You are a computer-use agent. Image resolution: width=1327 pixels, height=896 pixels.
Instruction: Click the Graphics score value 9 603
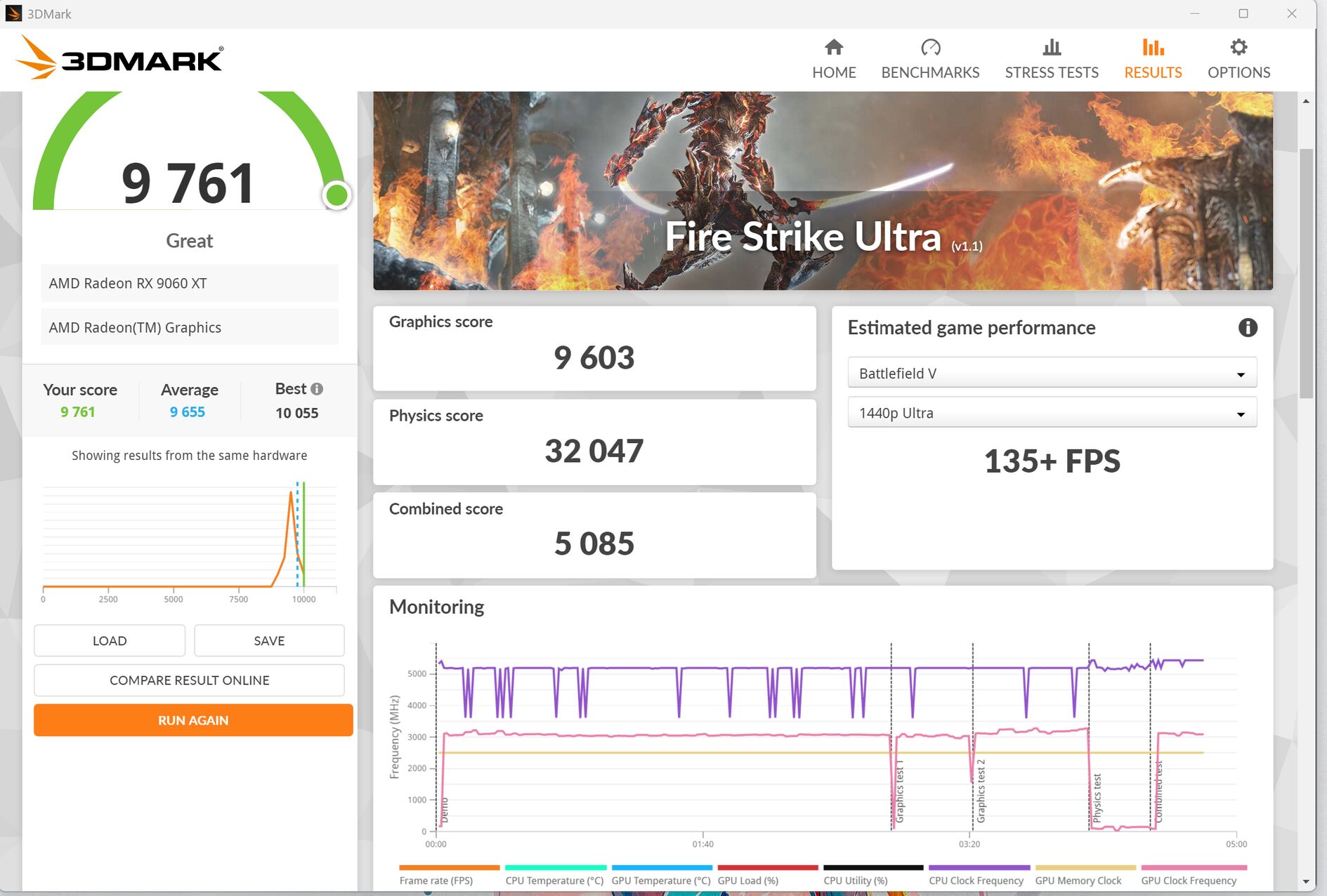tap(594, 357)
